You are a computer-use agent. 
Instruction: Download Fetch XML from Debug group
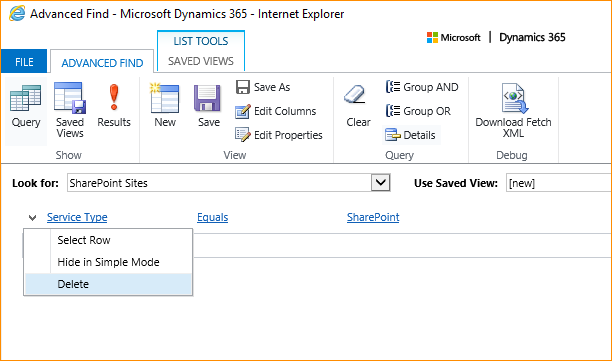513,111
